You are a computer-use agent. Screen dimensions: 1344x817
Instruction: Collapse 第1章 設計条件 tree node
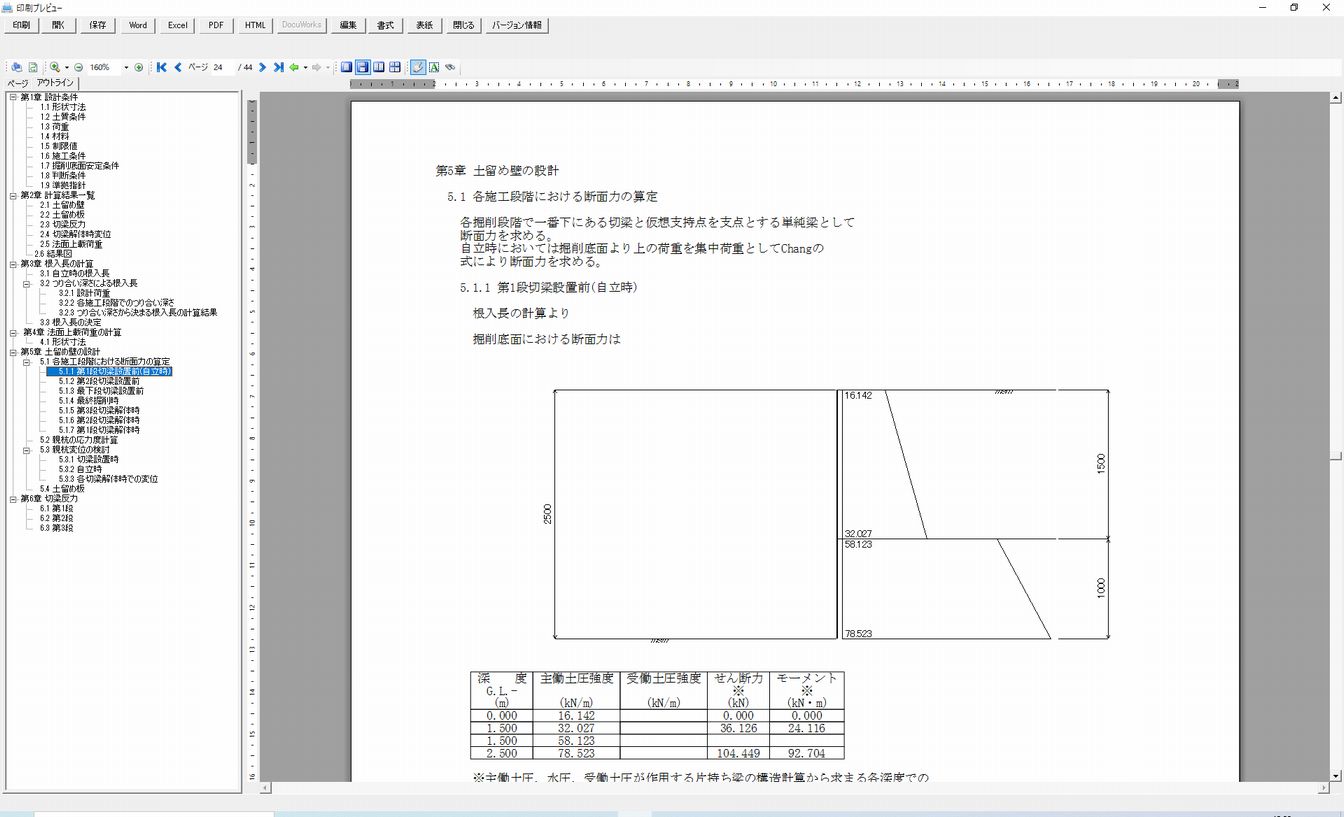point(13,97)
